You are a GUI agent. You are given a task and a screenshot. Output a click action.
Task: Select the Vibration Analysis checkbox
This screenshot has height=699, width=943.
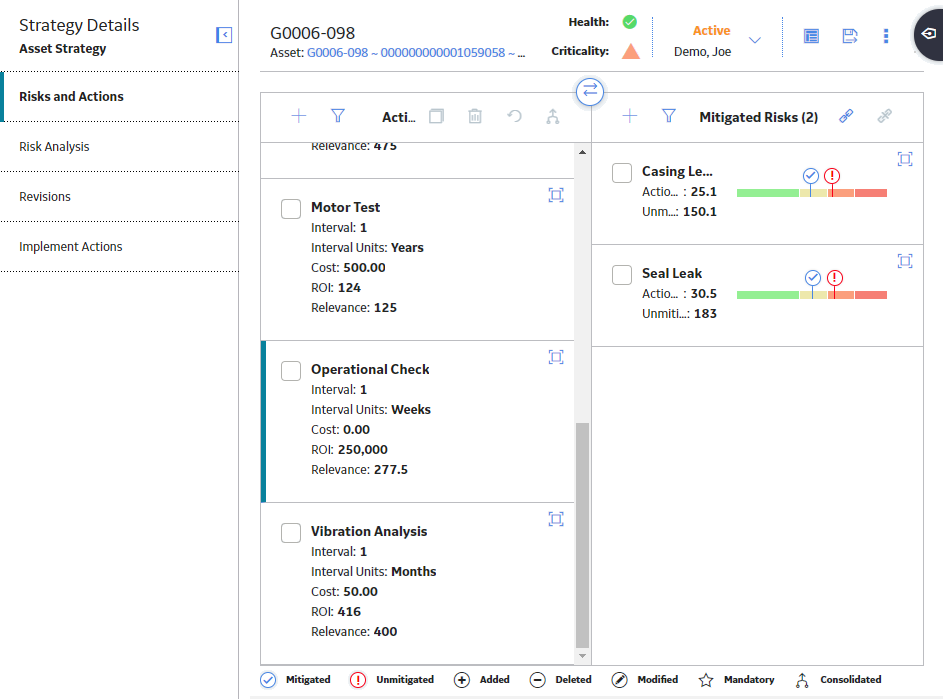[291, 533]
